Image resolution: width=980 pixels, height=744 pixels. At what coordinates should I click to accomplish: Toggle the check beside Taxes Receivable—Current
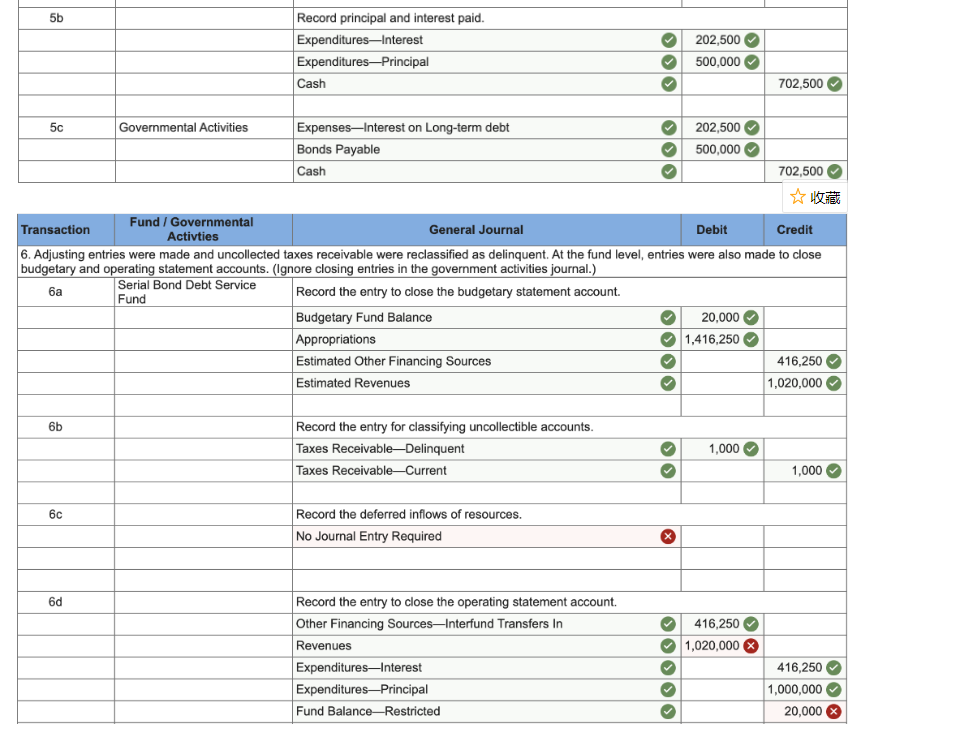[x=667, y=470]
